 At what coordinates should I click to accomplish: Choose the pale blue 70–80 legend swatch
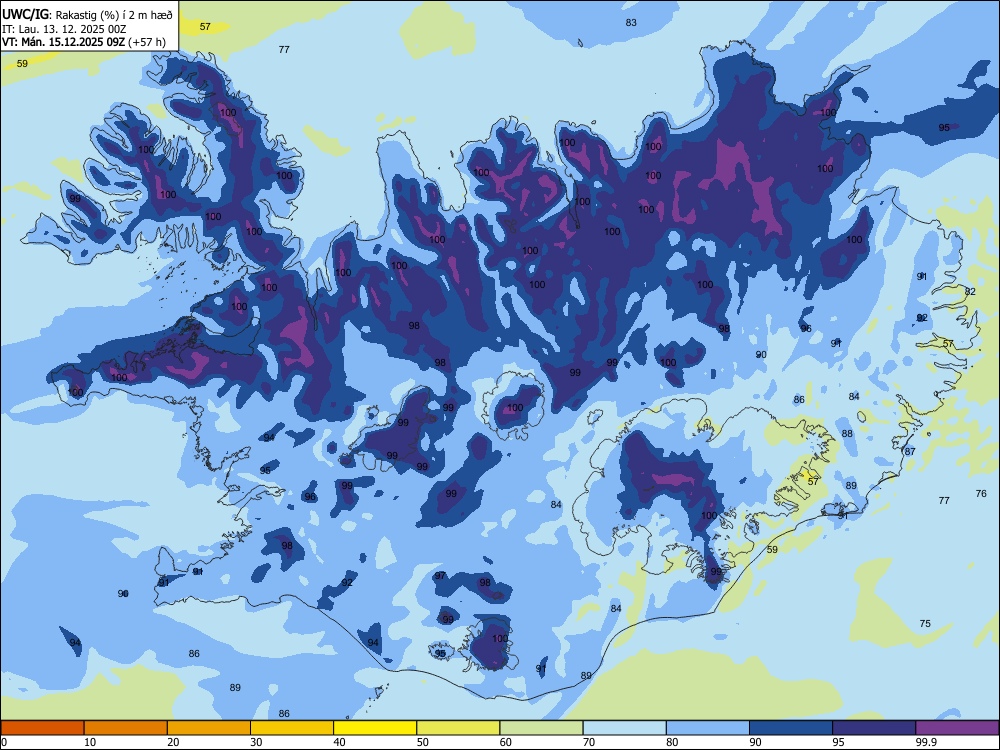tap(624, 728)
